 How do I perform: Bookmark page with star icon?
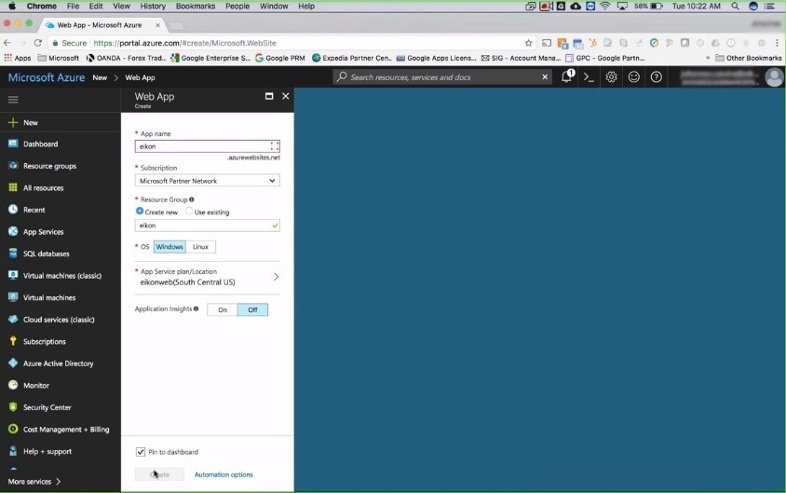click(528, 43)
